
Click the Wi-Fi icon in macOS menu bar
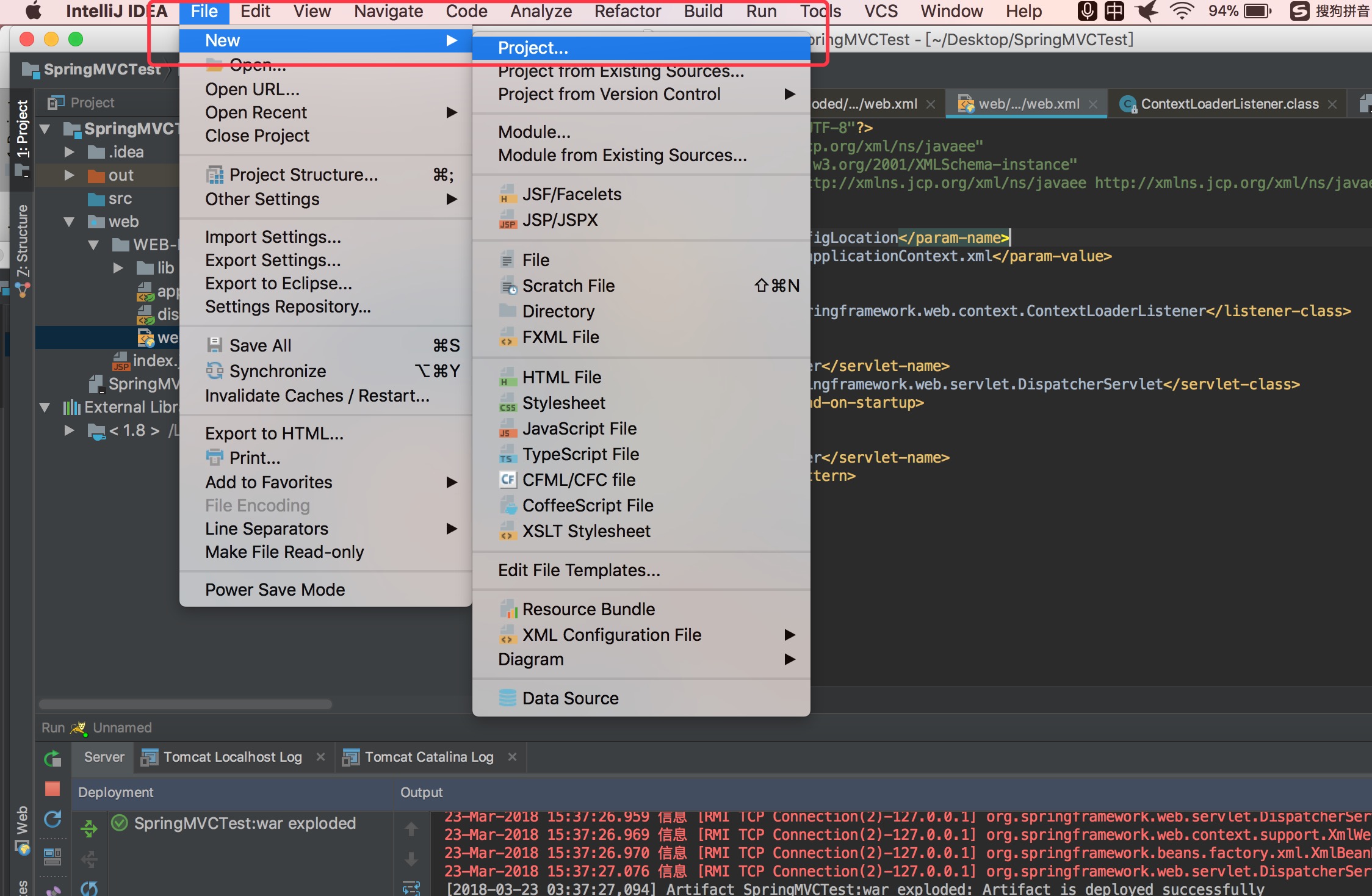coord(1182,11)
